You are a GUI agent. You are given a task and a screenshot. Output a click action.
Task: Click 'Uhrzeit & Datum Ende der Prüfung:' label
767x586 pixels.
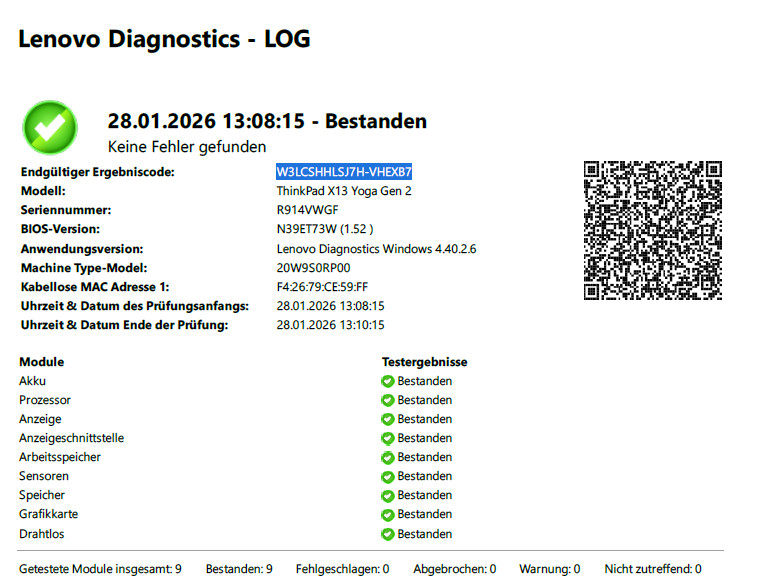click(x=124, y=325)
